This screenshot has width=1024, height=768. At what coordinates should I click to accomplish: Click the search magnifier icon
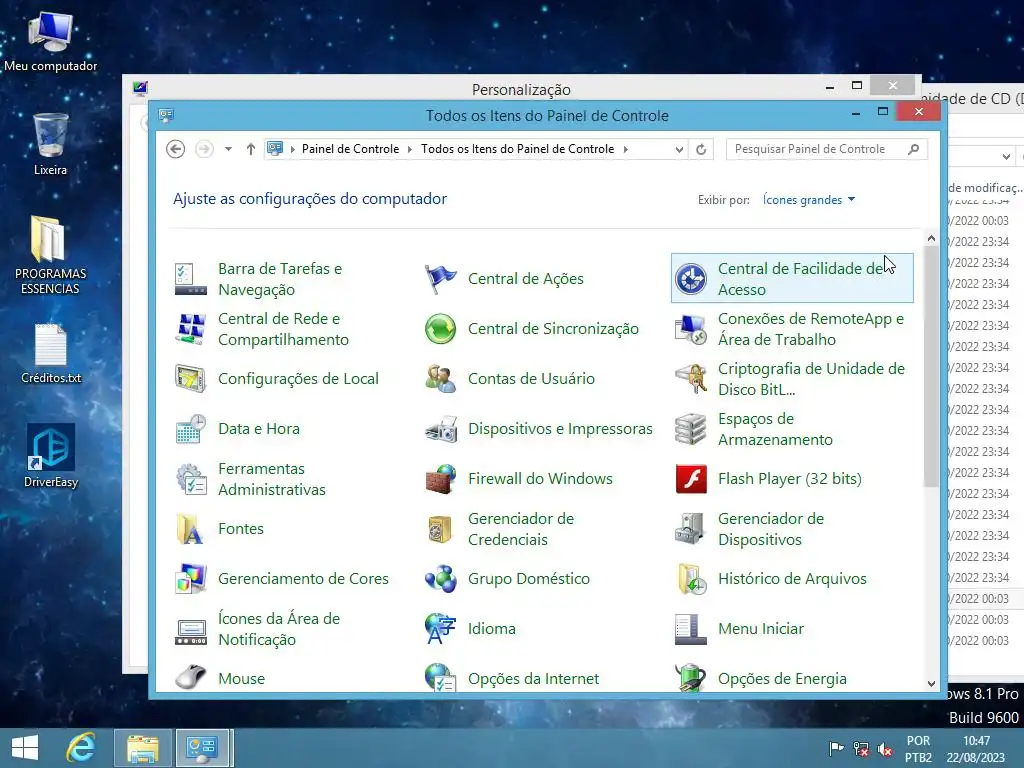pyautogui.click(x=914, y=150)
